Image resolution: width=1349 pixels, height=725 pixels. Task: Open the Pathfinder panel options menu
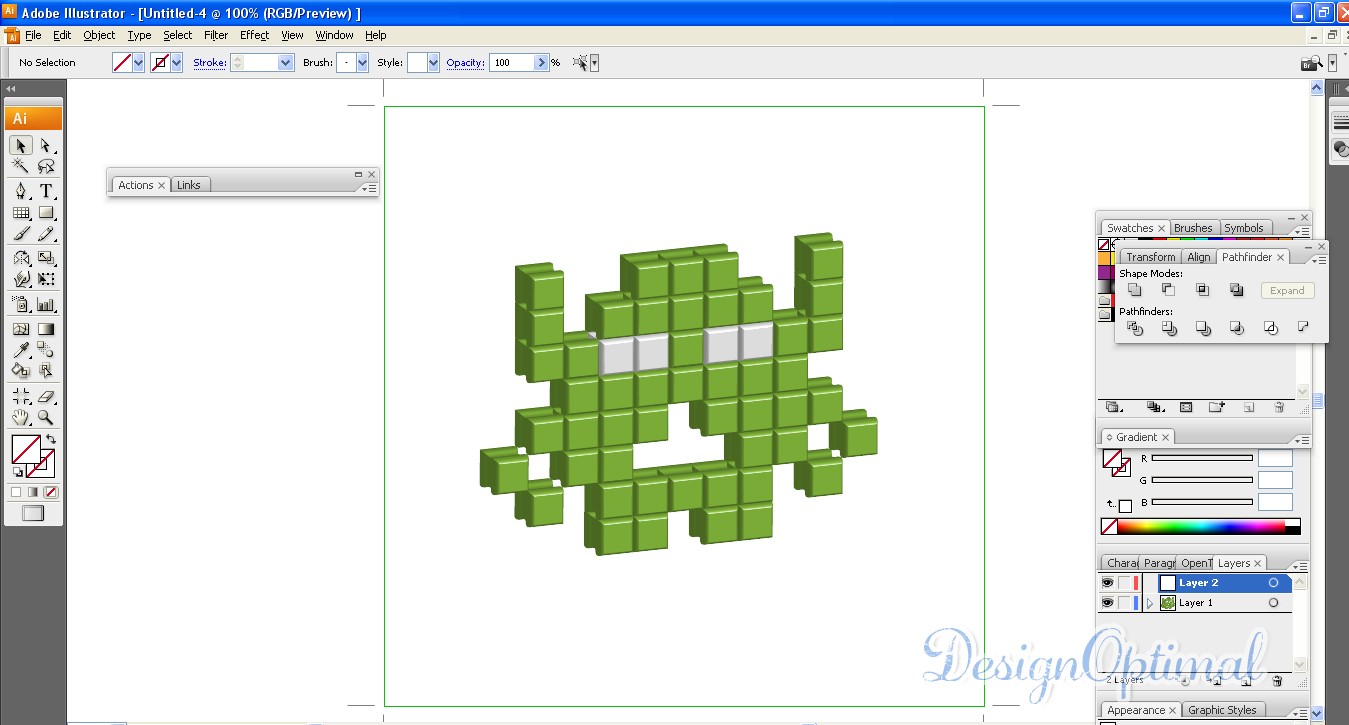point(1319,260)
